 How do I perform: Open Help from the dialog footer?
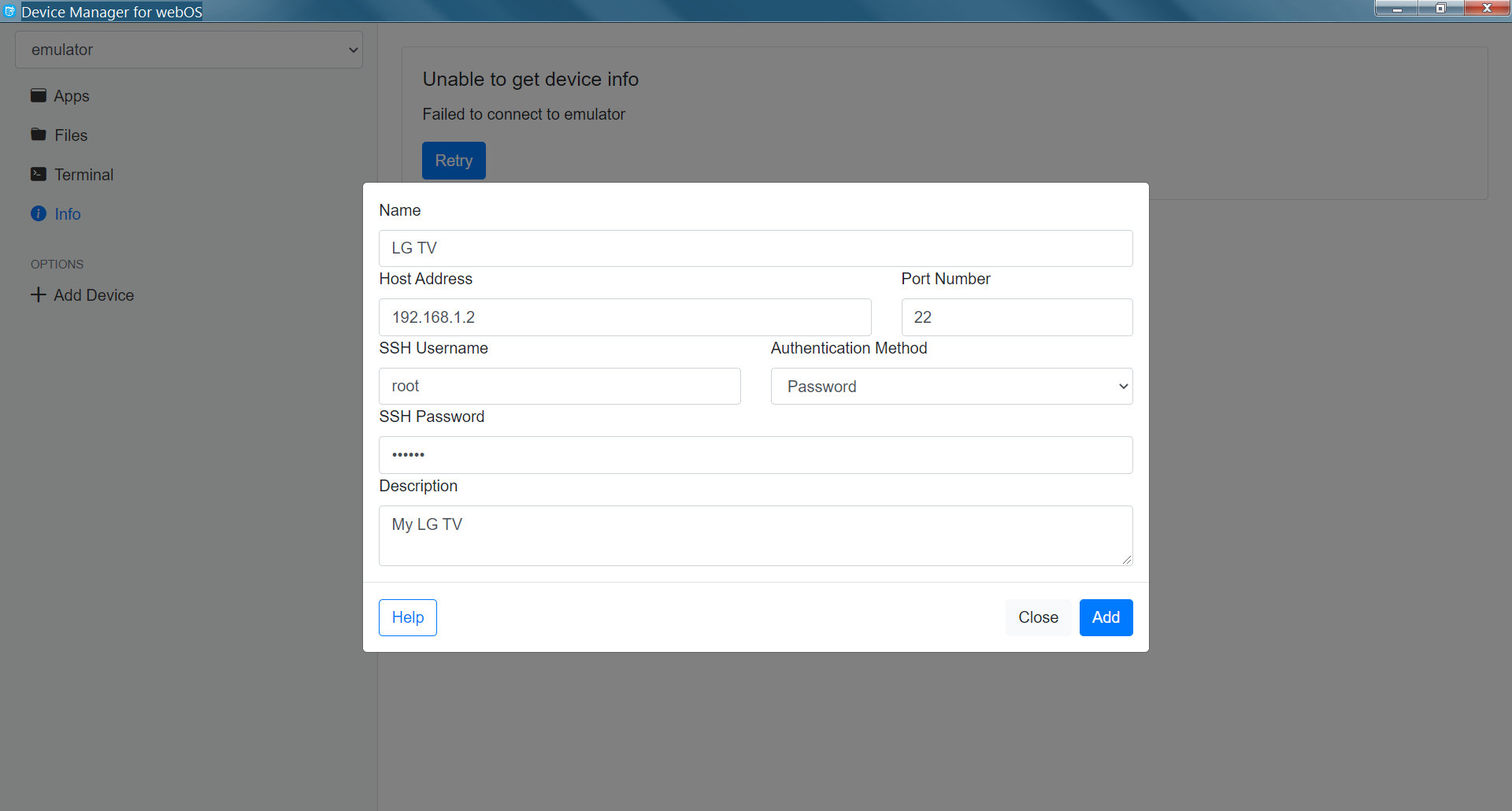tap(407, 617)
